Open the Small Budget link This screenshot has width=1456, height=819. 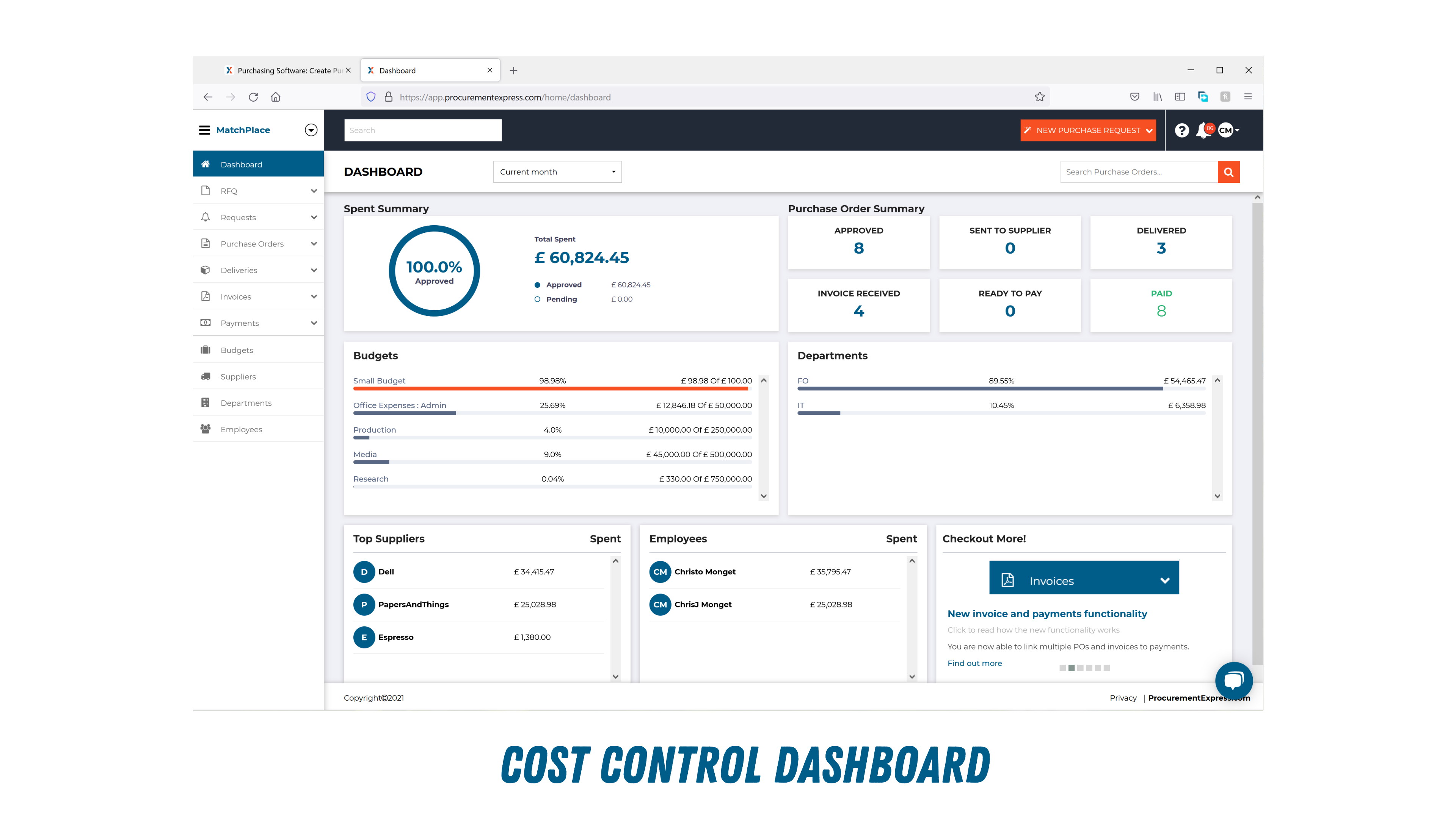click(379, 380)
